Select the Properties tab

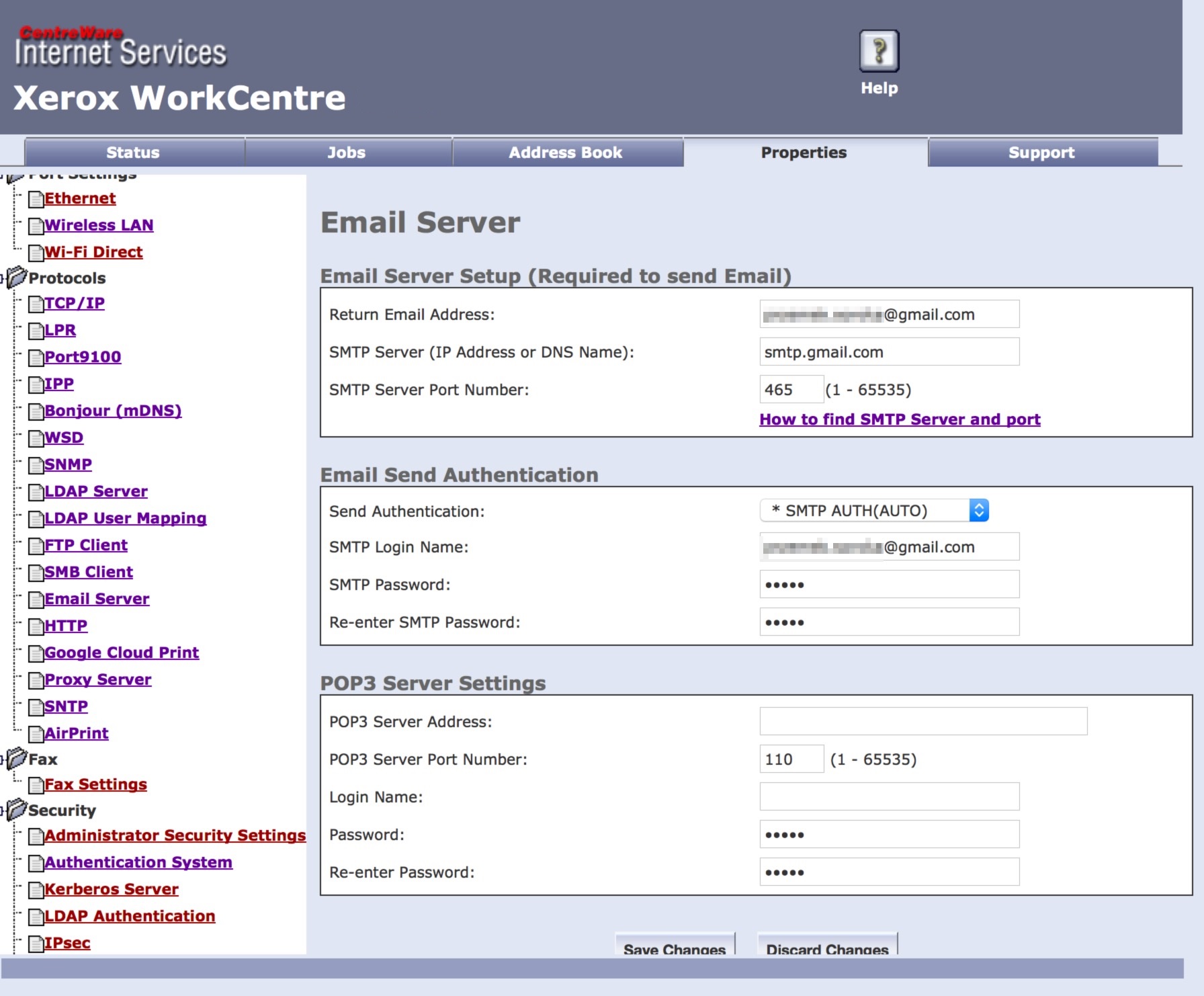805,153
